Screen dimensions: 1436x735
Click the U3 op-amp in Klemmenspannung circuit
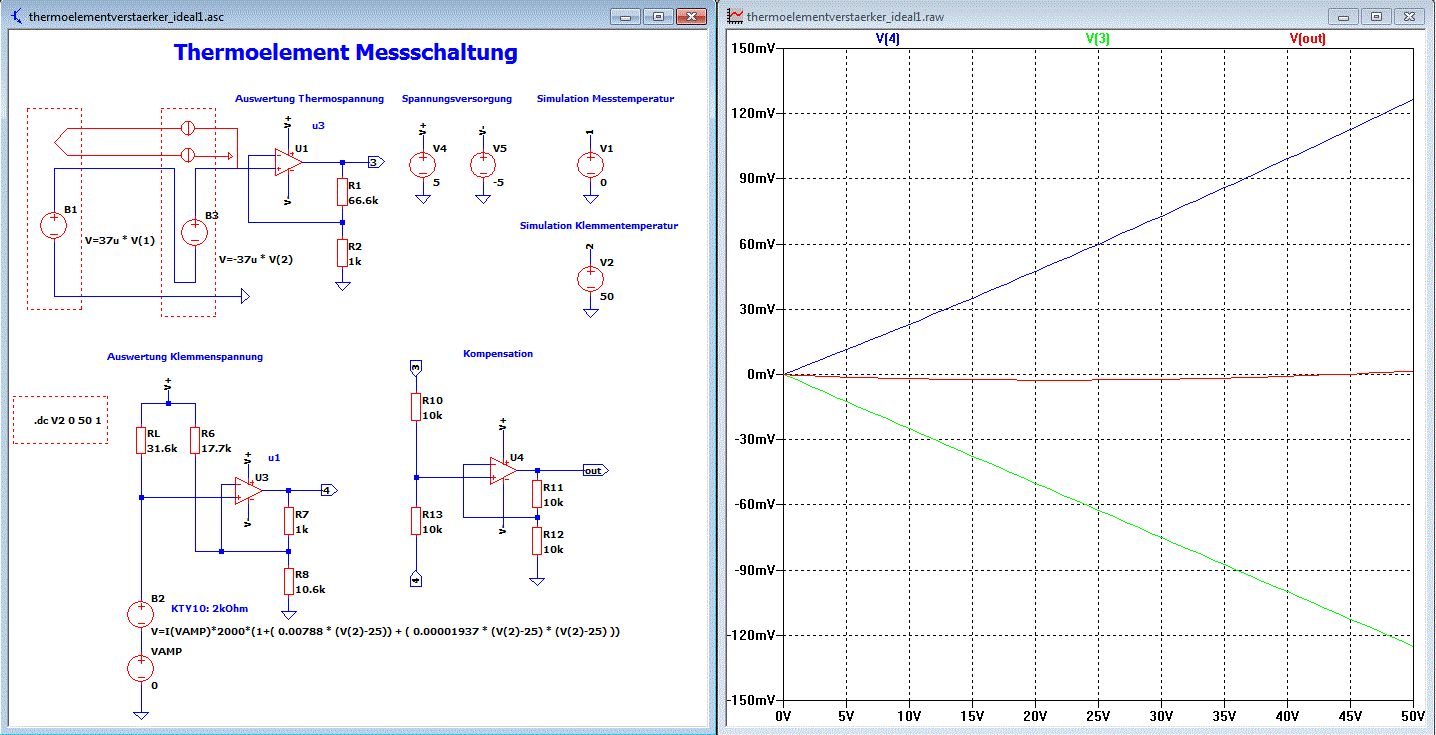[248, 490]
